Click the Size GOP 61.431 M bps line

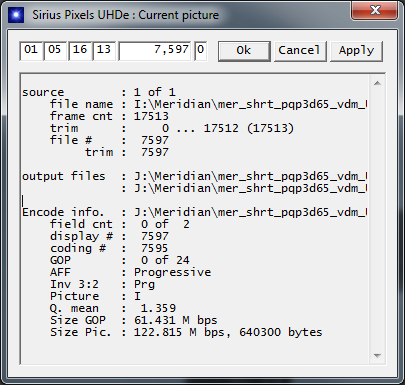[134, 320]
